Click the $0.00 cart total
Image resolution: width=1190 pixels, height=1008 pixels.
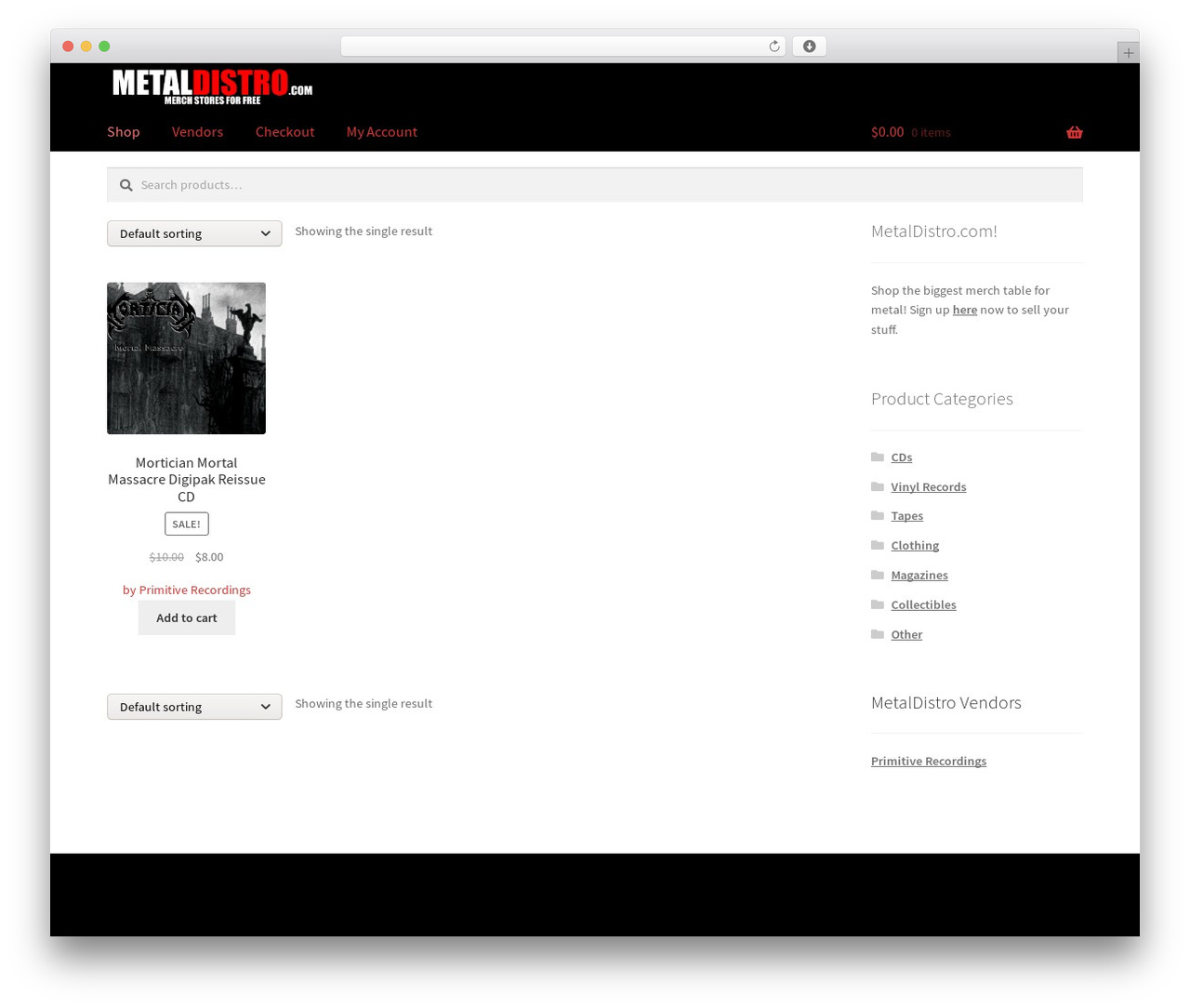pyautogui.click(x=888, y=132)
